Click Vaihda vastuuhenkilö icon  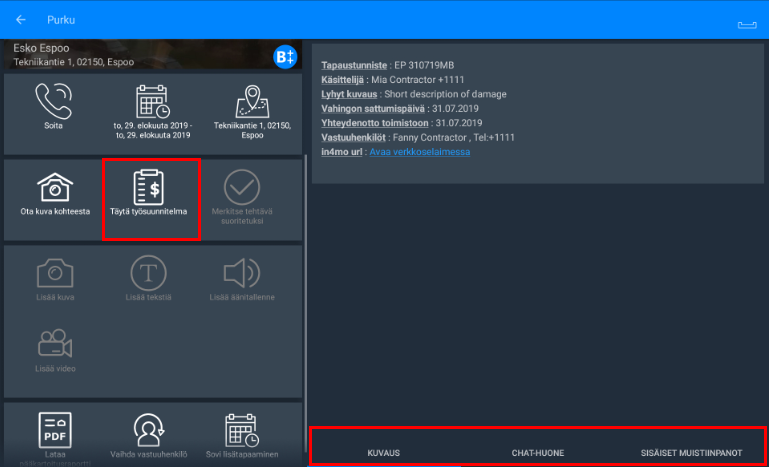pyautogui.click(x=149, y=433)
